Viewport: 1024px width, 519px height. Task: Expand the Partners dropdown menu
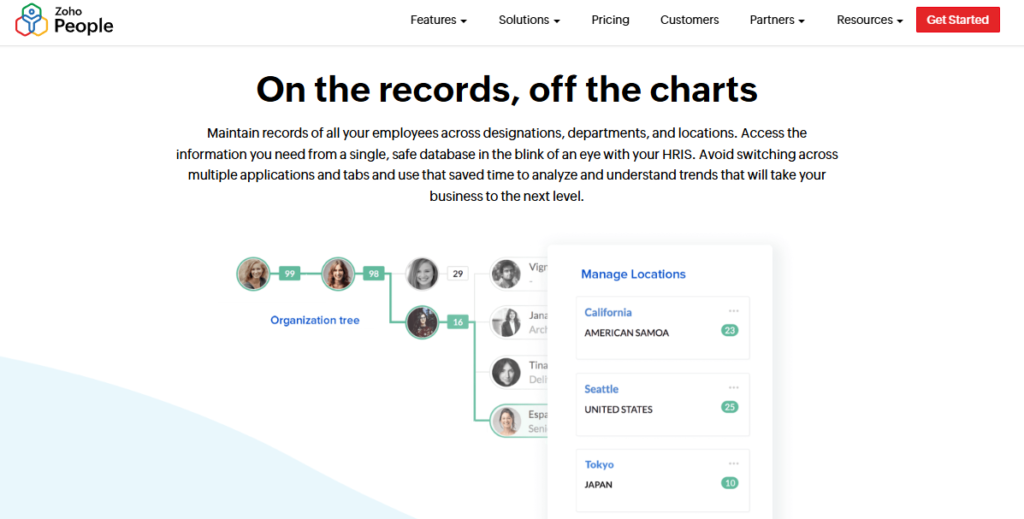coord(776,20)
